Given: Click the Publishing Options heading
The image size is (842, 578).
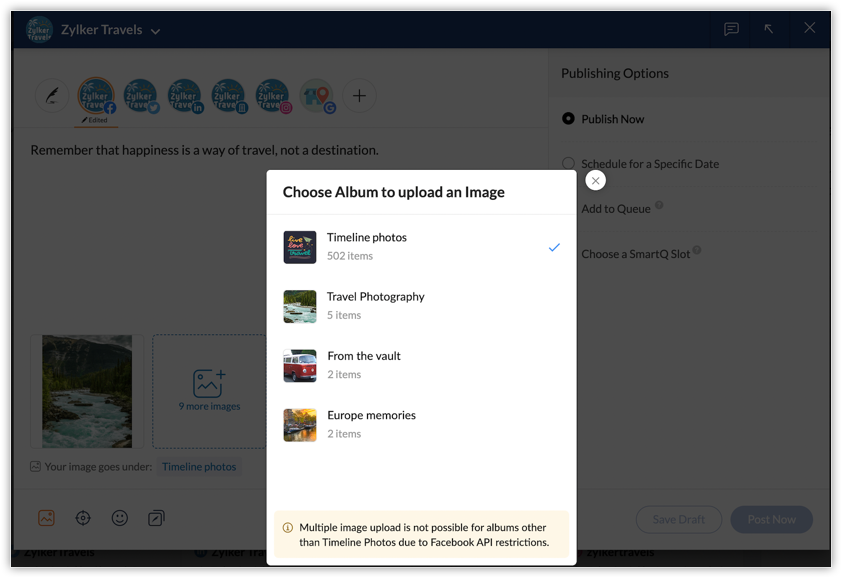Looking at the screenshot, I should 615,73.
